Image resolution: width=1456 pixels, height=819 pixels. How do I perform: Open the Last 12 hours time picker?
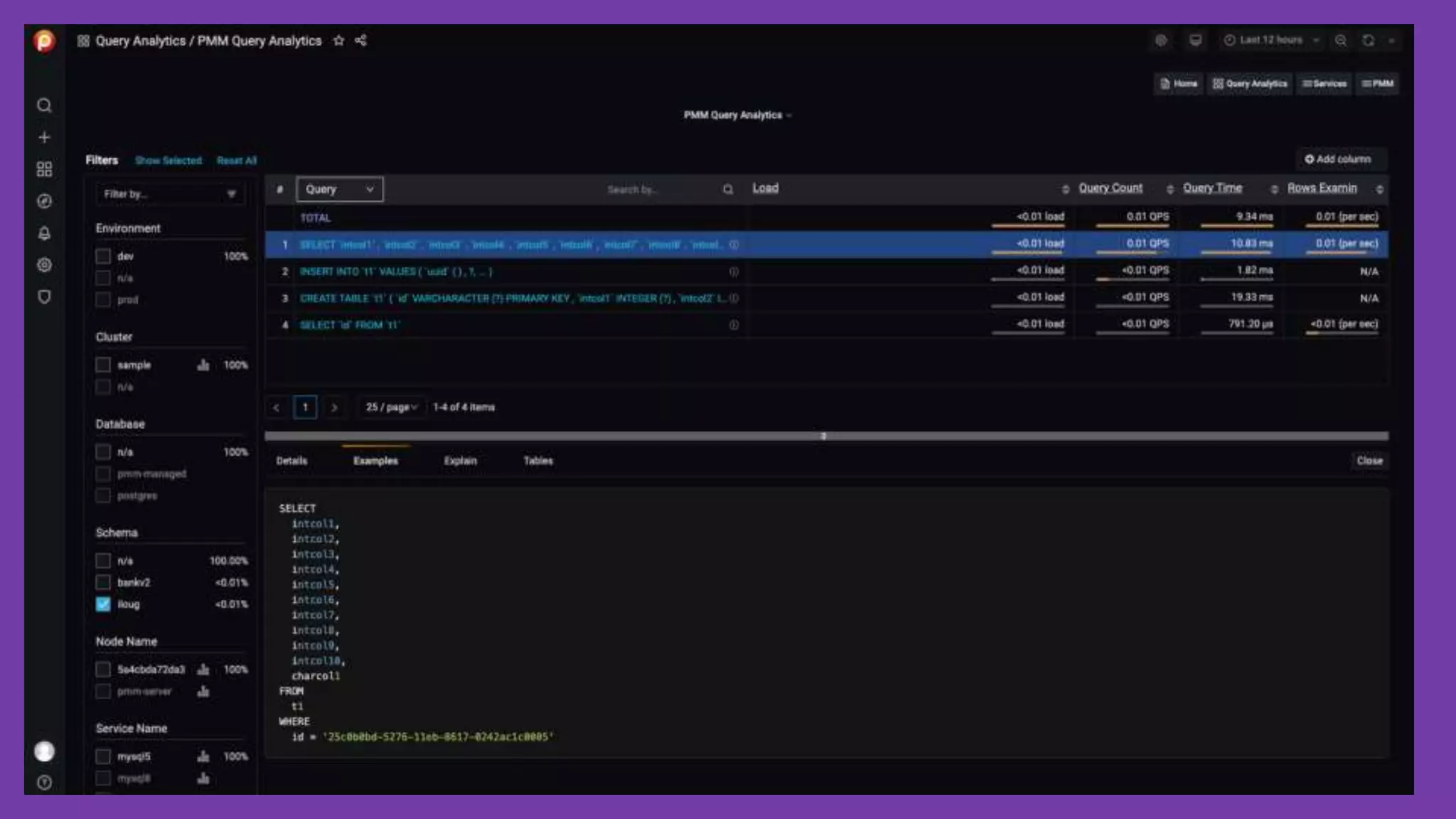[1270, 41]
